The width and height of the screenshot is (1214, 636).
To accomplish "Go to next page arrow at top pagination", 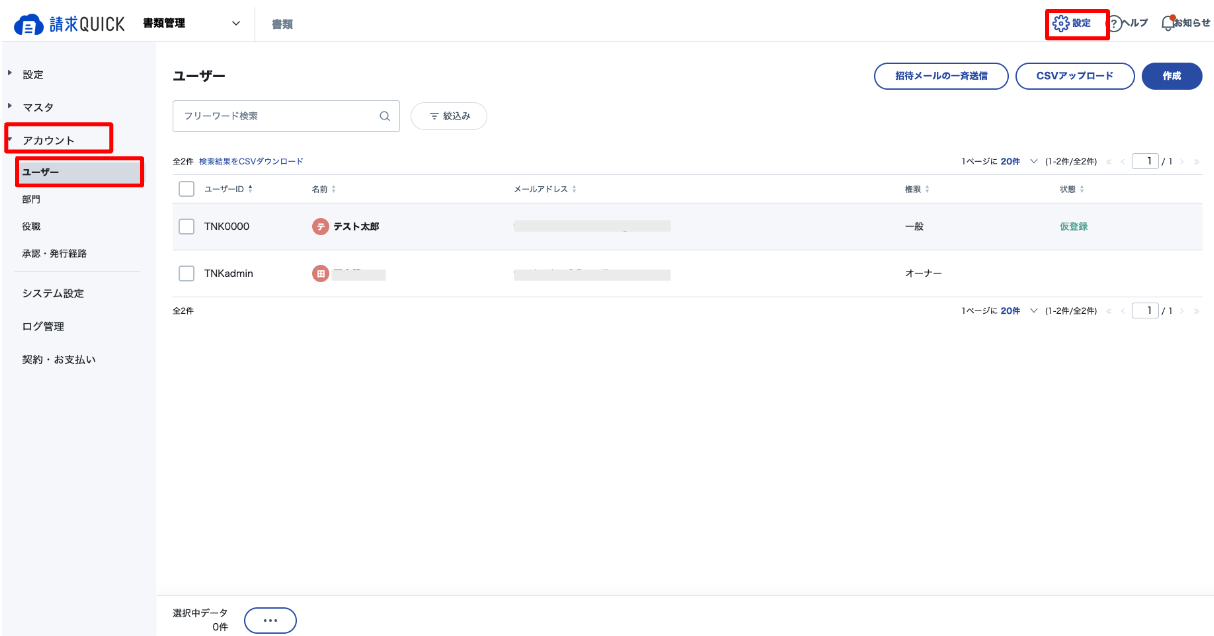I will click(x=1182, y=161).
